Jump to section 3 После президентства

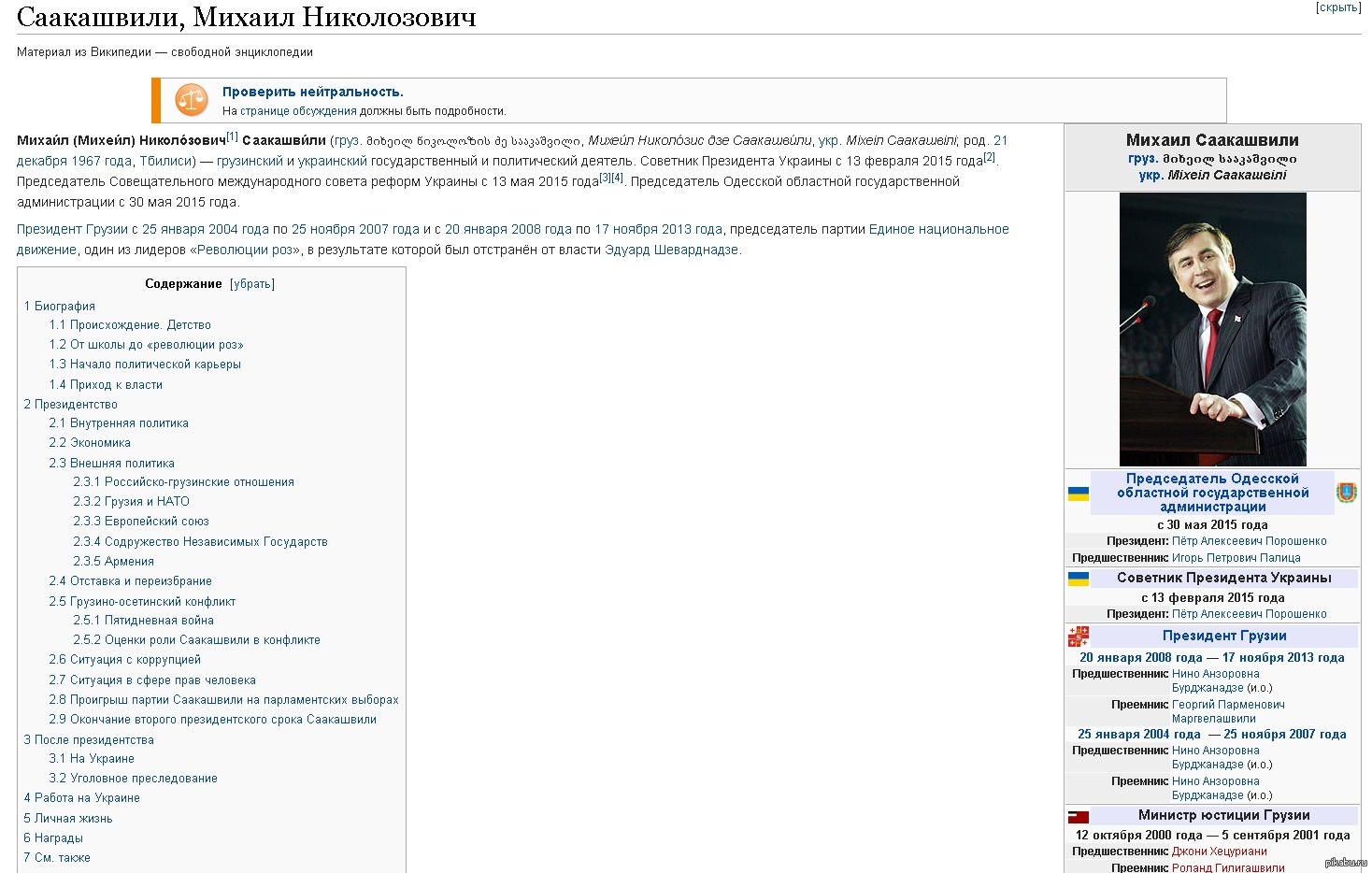(x=89, y=740)
